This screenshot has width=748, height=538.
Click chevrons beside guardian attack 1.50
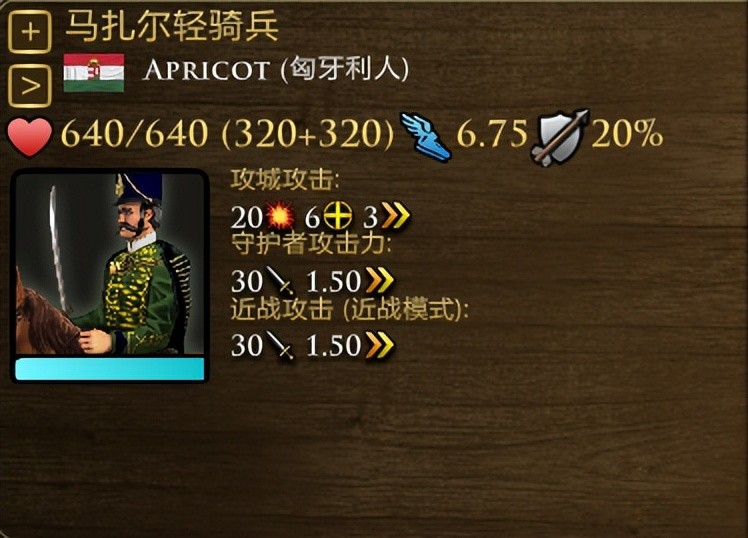coord(380,280)
